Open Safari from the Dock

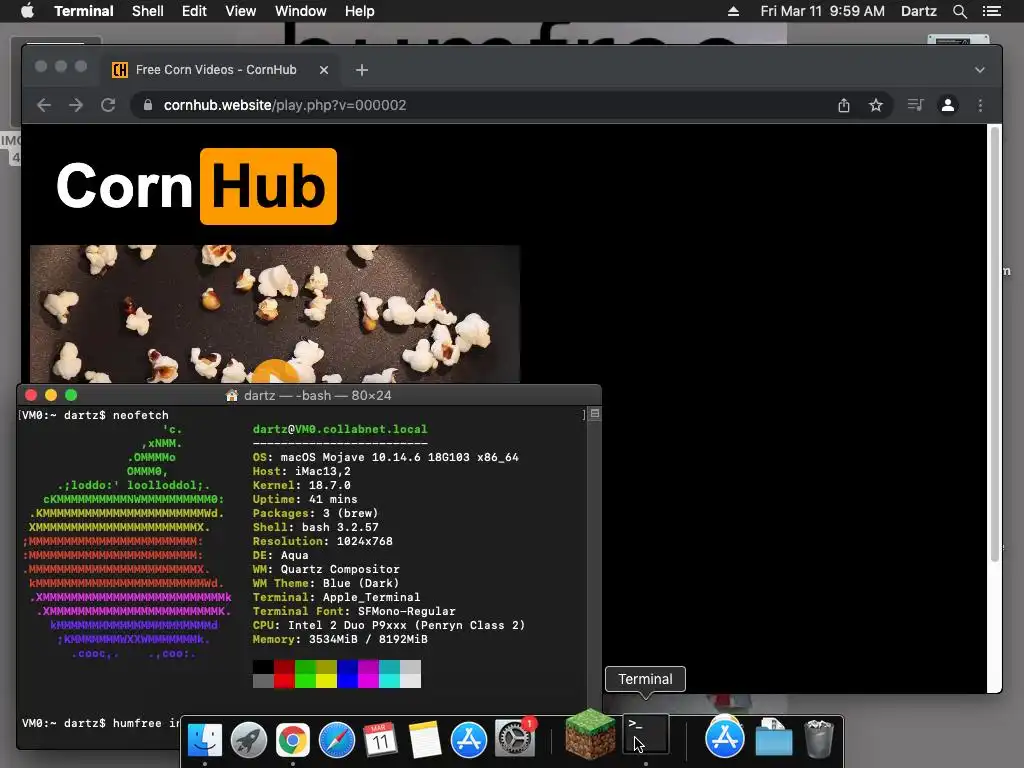(336, 740)
